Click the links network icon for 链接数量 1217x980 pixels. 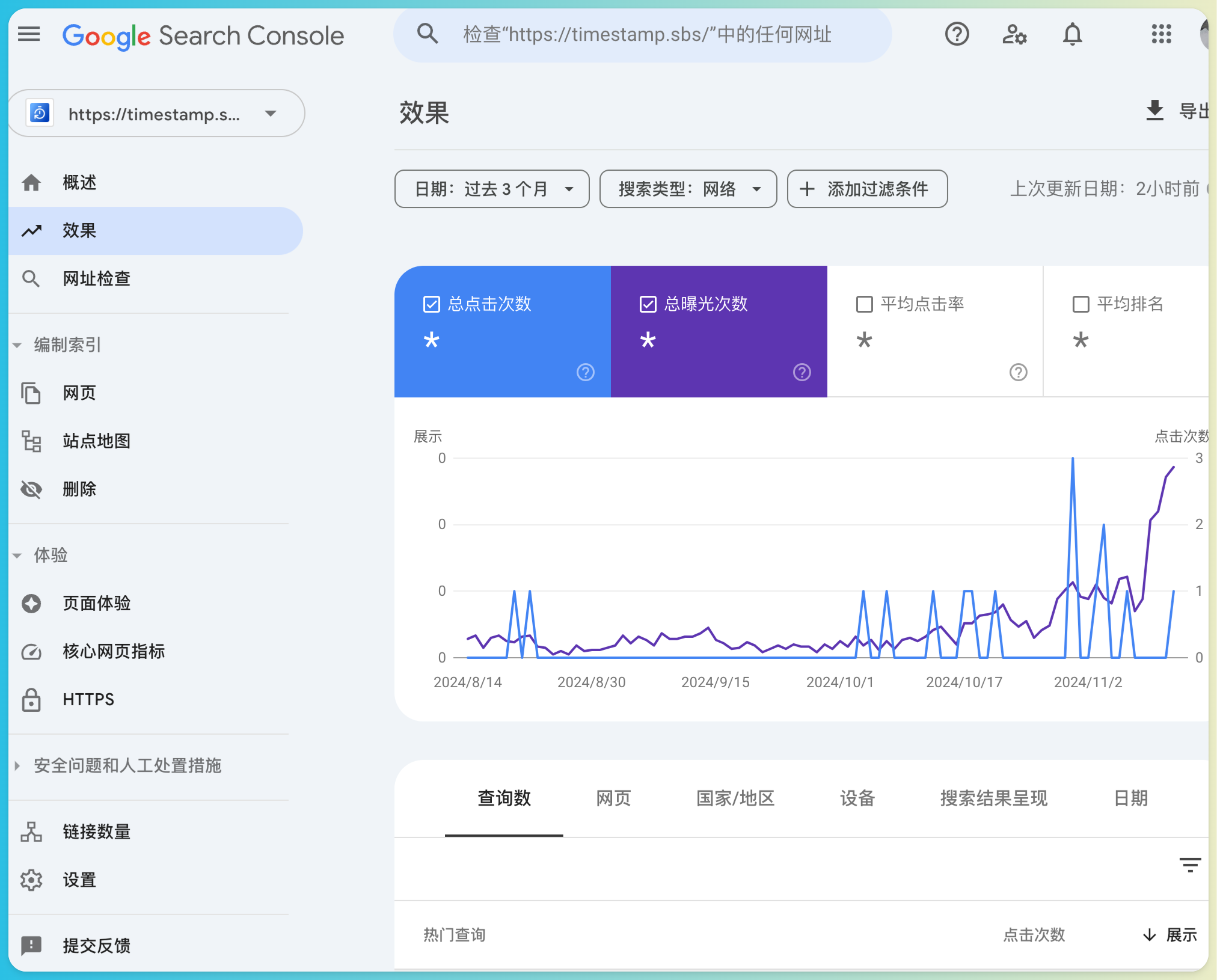click(31, 831)
